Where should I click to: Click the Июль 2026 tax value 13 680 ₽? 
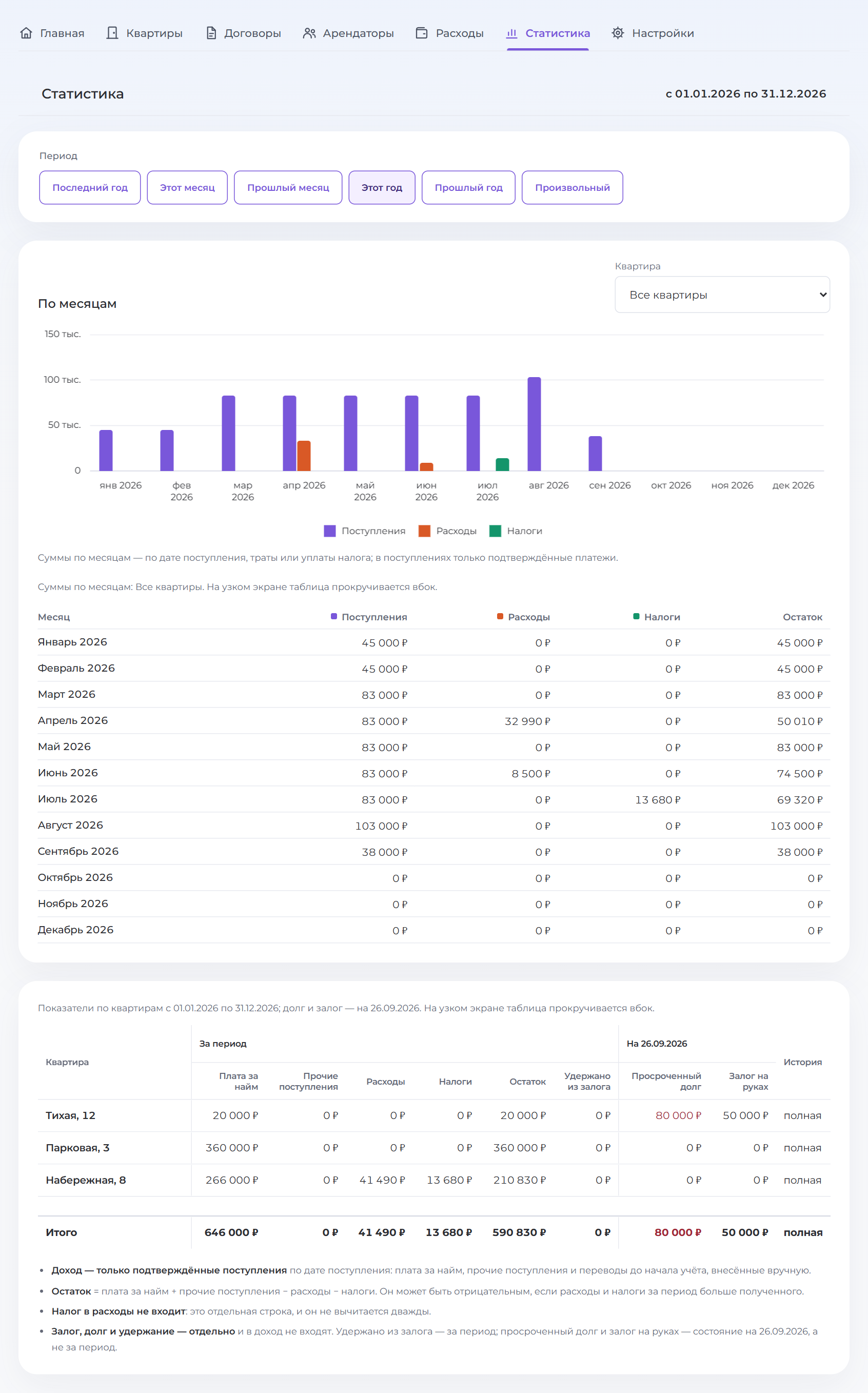coord(658,800)
